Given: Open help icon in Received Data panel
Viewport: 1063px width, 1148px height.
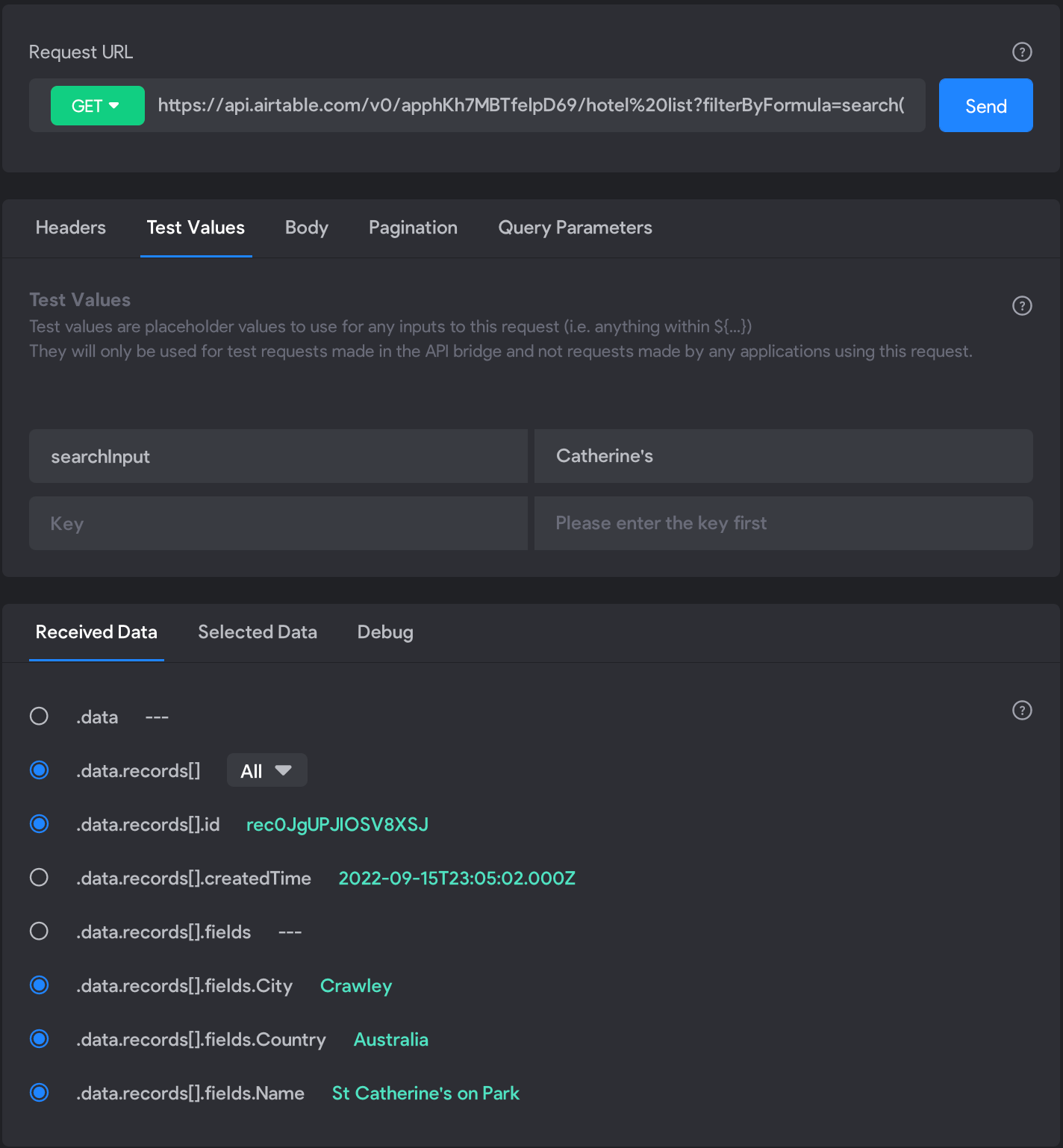Looking at the screenshot, I should click(1022, 710).
